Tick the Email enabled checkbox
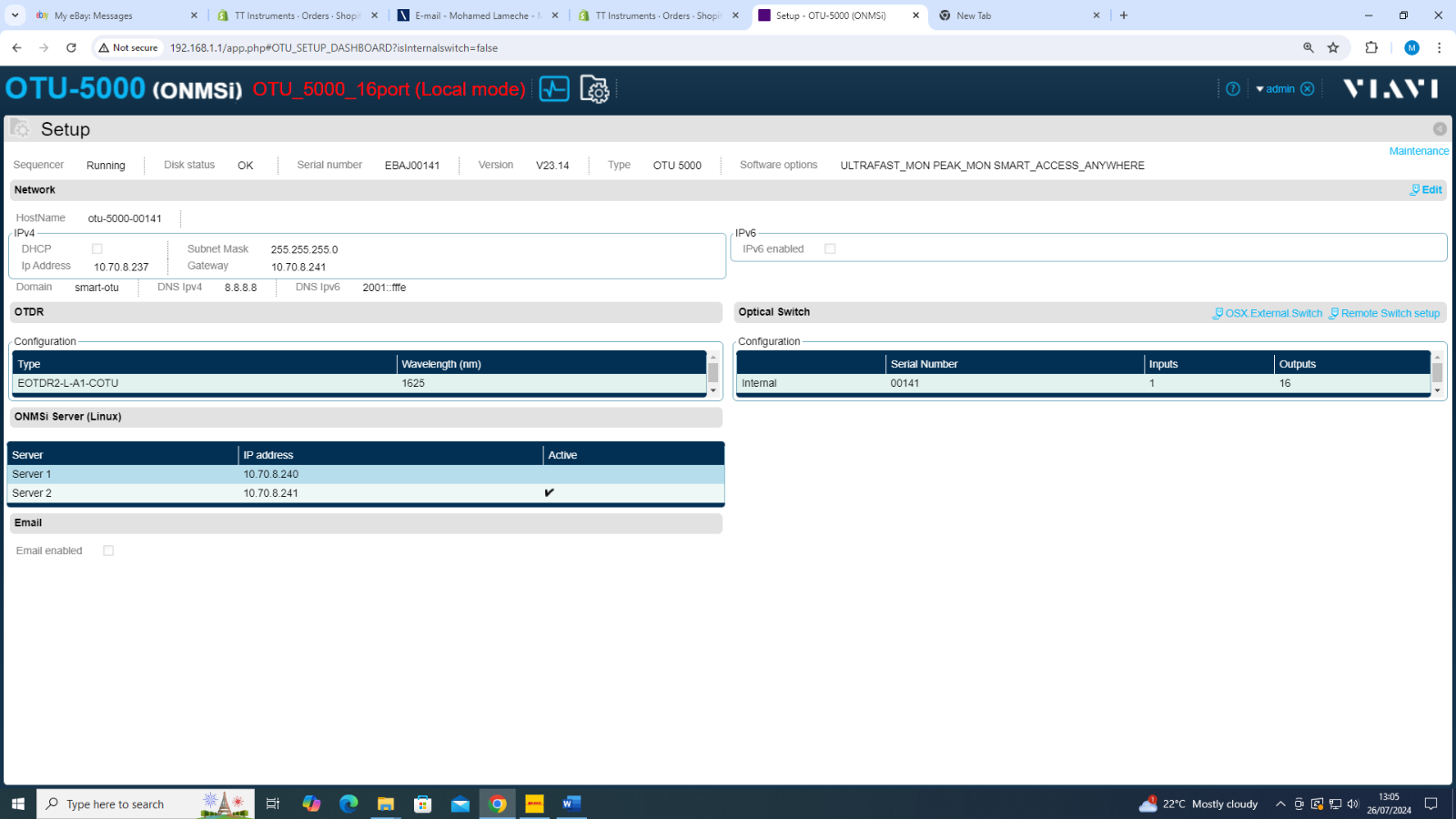 108,551
